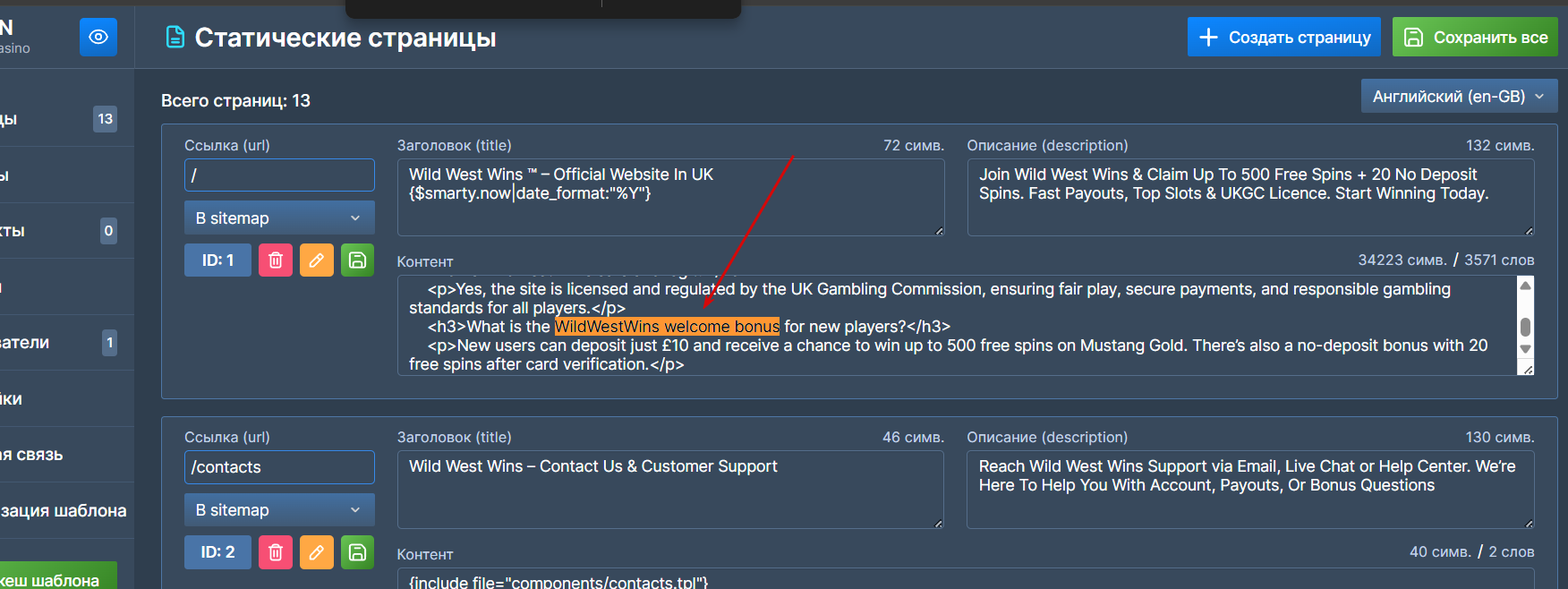The image size is (1568, 589).
Task: Open the sidebar item ending in связь
Action: [66, 455]
